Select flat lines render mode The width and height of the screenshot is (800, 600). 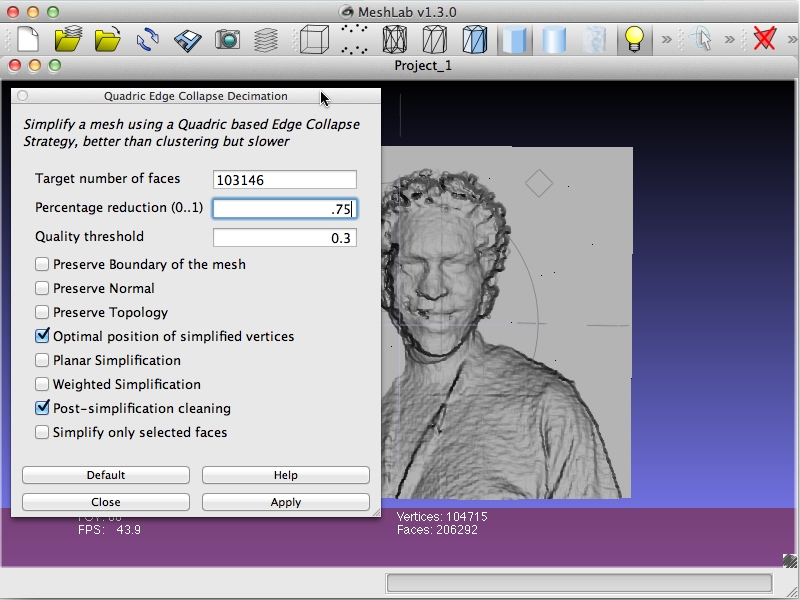(x=474, y=39)
